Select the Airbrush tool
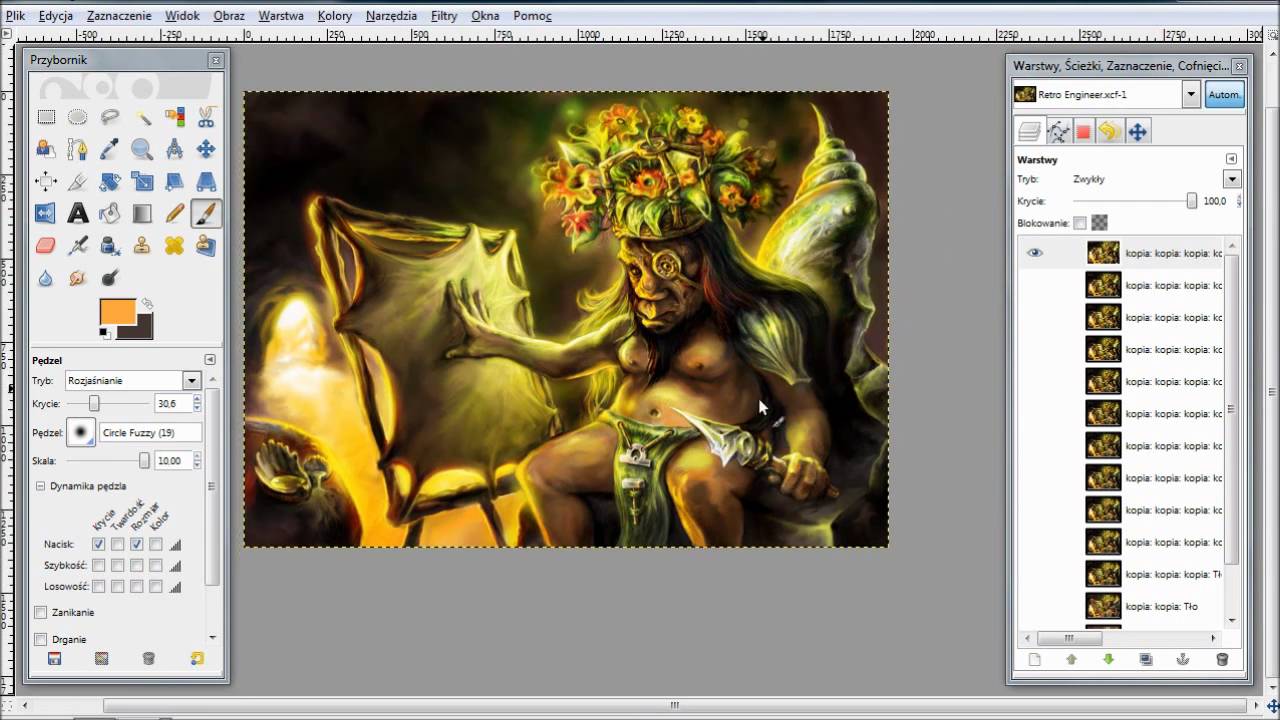This screenshot has height=720, width=1280. [x=78, y=245]
